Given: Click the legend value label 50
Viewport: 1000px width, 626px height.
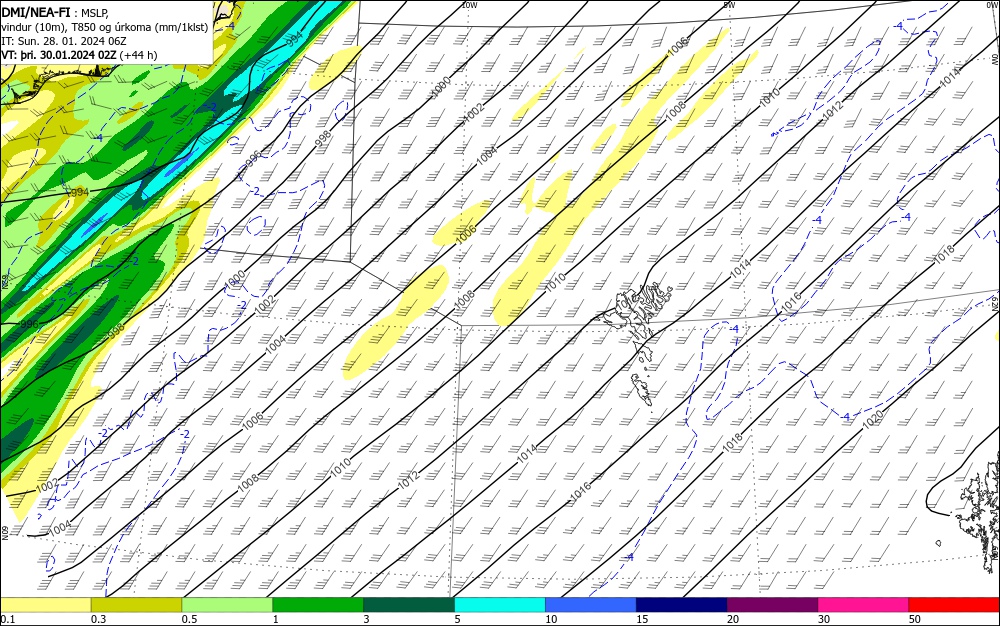Looking at the screenshot, I should (x=915, y=619).
